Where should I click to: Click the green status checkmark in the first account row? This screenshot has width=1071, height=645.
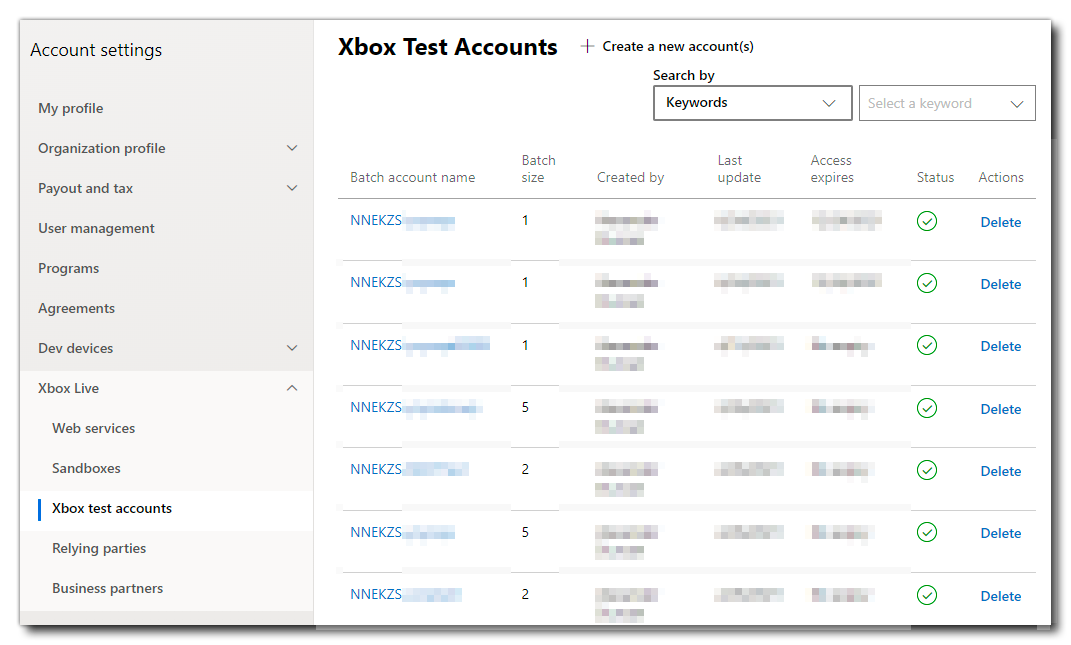tap(926, 221)
